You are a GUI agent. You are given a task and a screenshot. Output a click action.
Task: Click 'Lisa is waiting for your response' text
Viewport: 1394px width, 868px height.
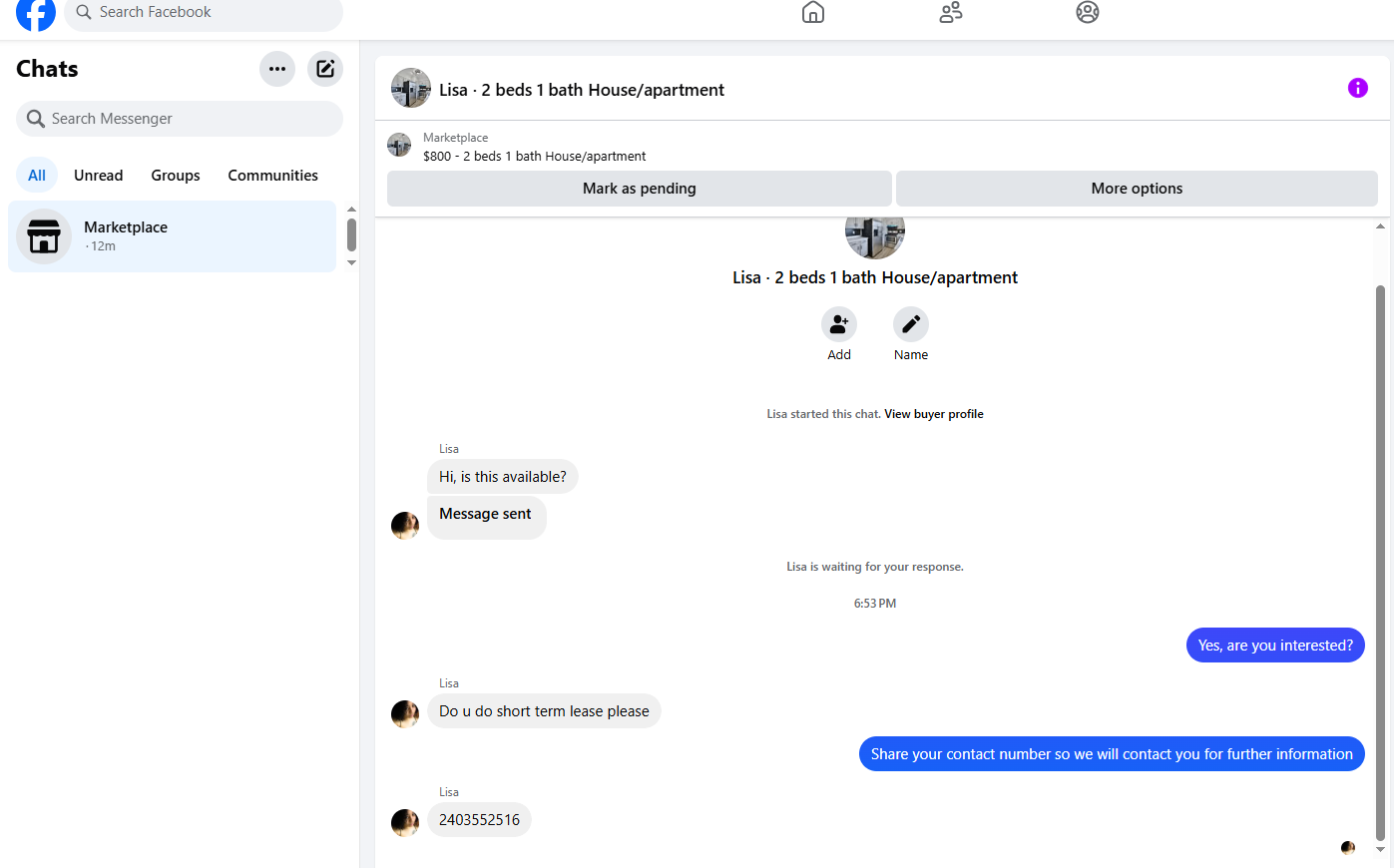(875, 567)
